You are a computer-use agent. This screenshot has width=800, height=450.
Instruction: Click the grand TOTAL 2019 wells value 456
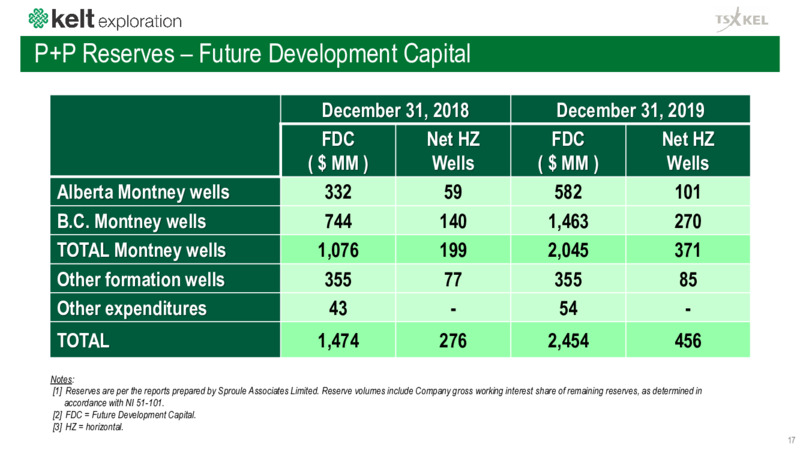click(688, 341)
